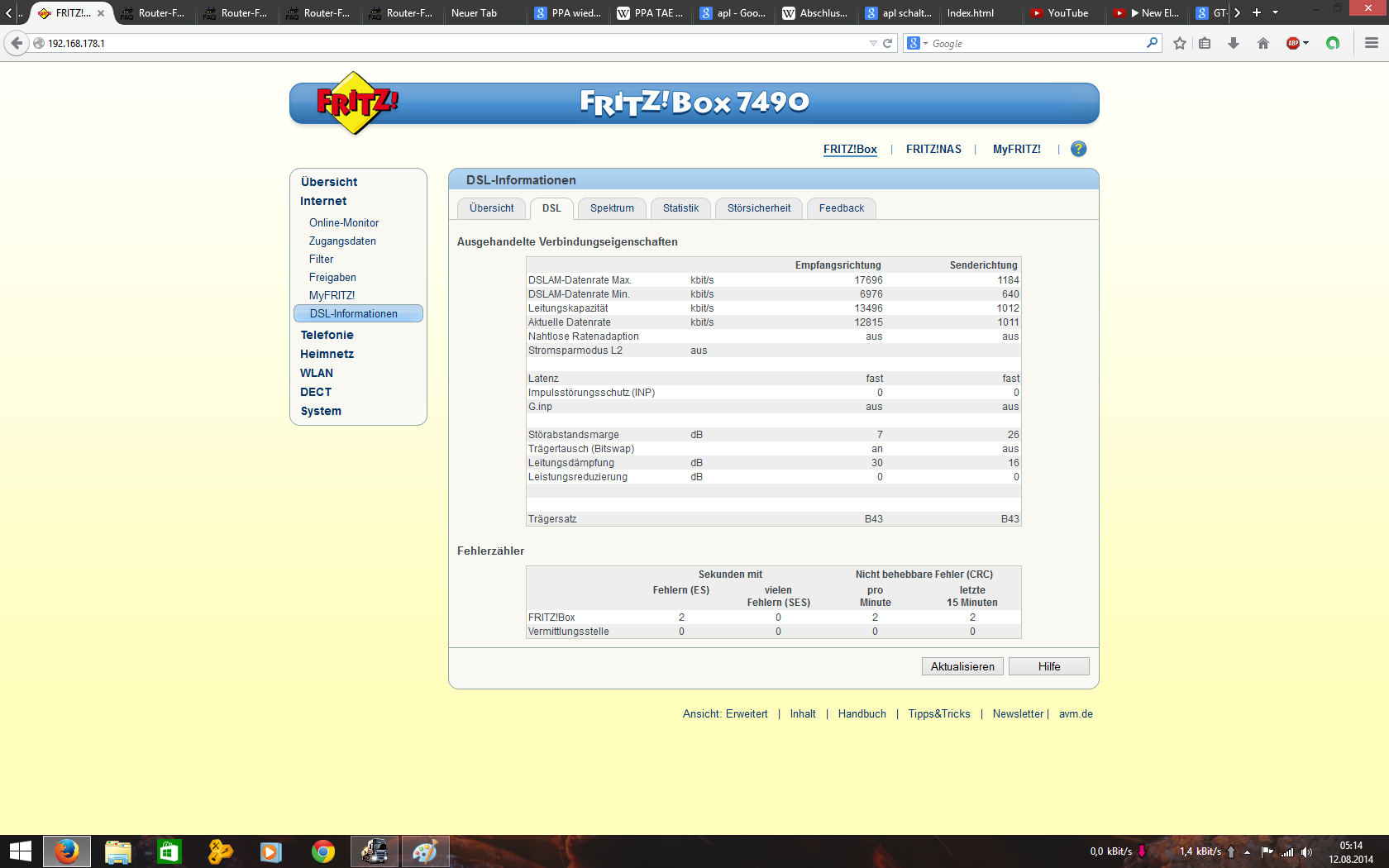Open the FRITZ!Box help question mark icon
Screen dimensions: 1389x868
pyautogui.click(x=1078, y=149)
